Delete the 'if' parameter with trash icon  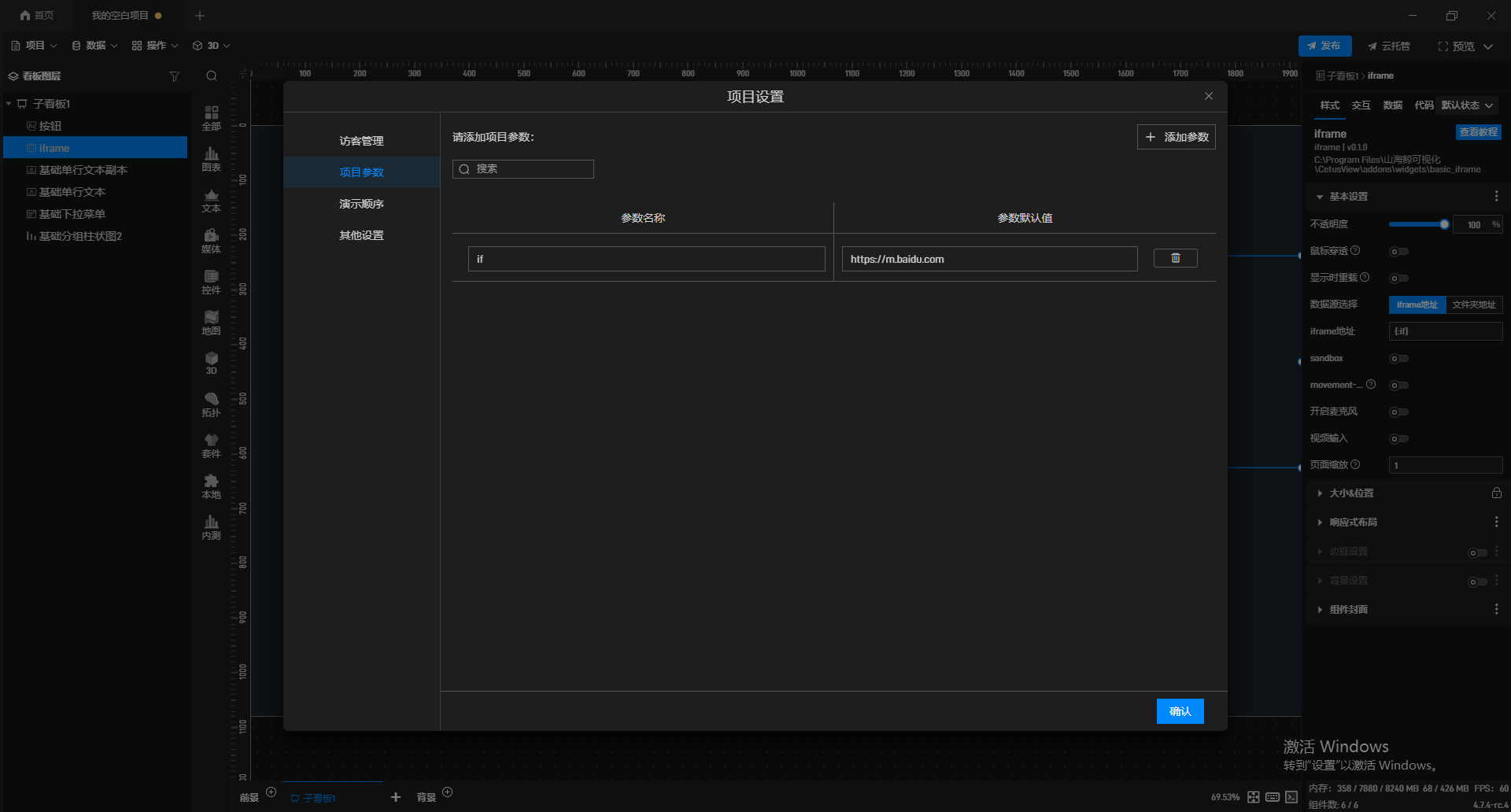[1175, 258]
